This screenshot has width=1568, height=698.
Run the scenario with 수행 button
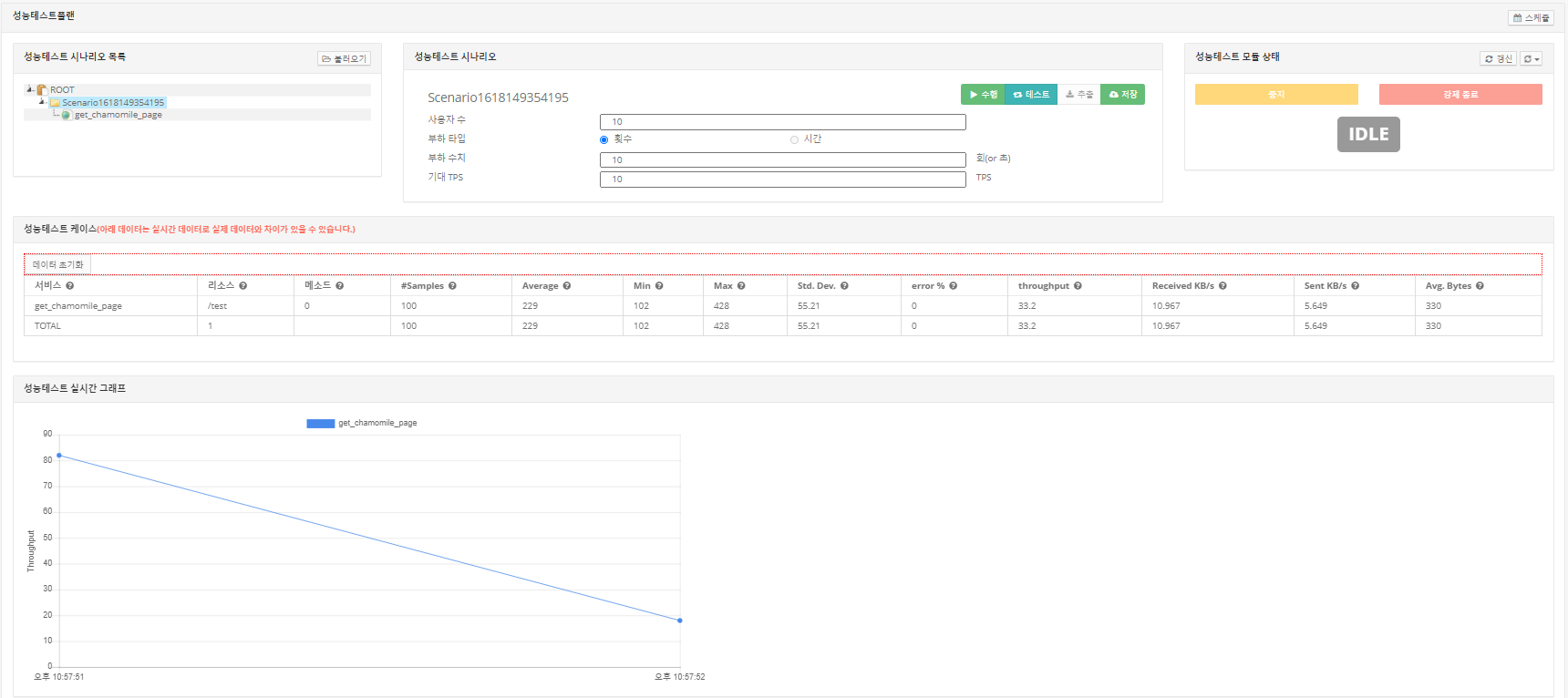point(983,95)
